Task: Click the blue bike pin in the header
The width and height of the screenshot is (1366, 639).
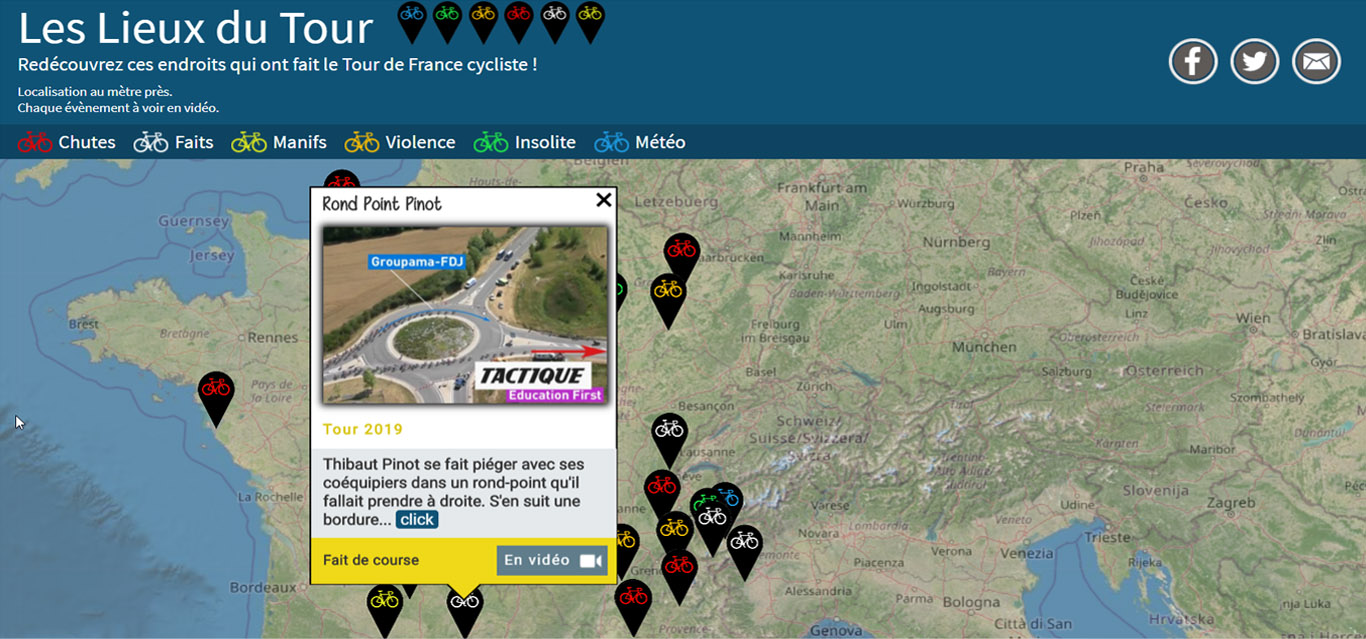Action: click(411, 15)
